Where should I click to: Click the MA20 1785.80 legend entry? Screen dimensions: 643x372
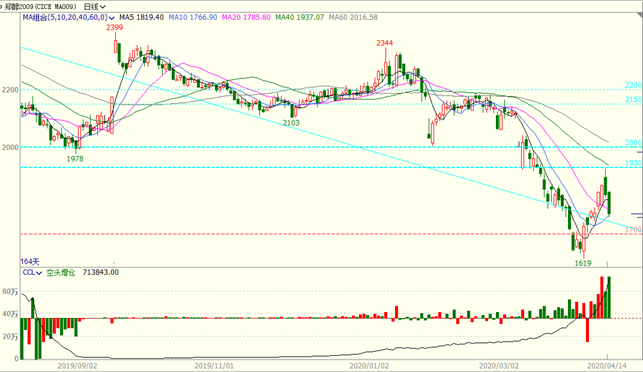coord(246,17)
